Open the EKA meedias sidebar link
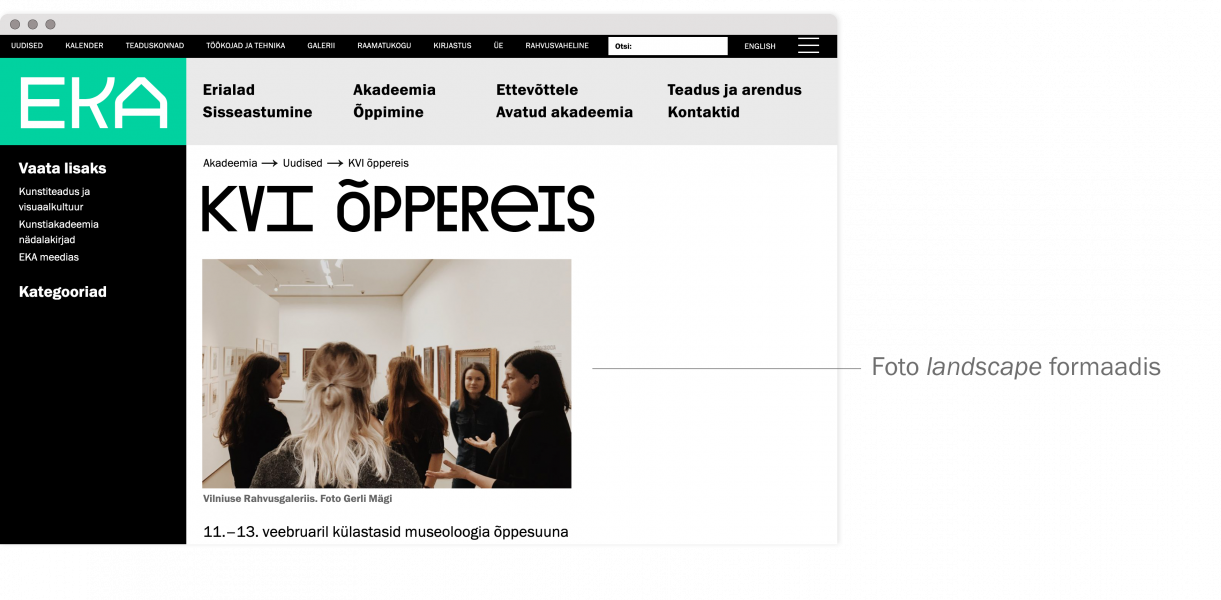The height and width of the screenshot is (600, 1221). 49,257
